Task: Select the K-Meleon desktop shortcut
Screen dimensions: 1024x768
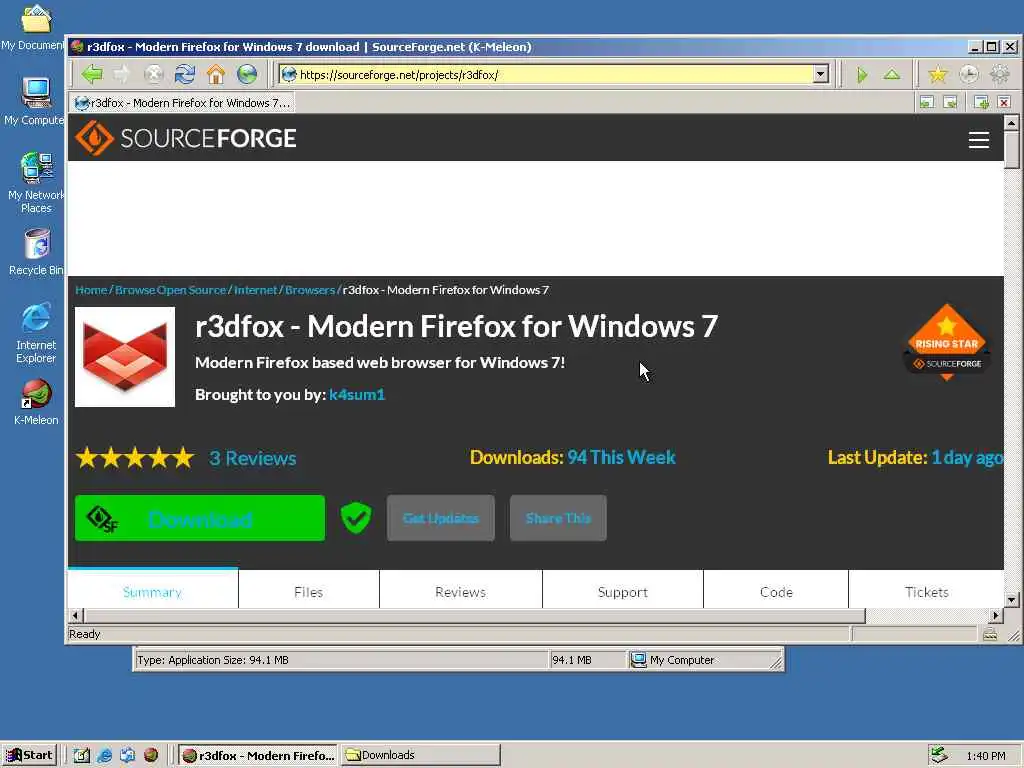Action: tap(36, 402)
